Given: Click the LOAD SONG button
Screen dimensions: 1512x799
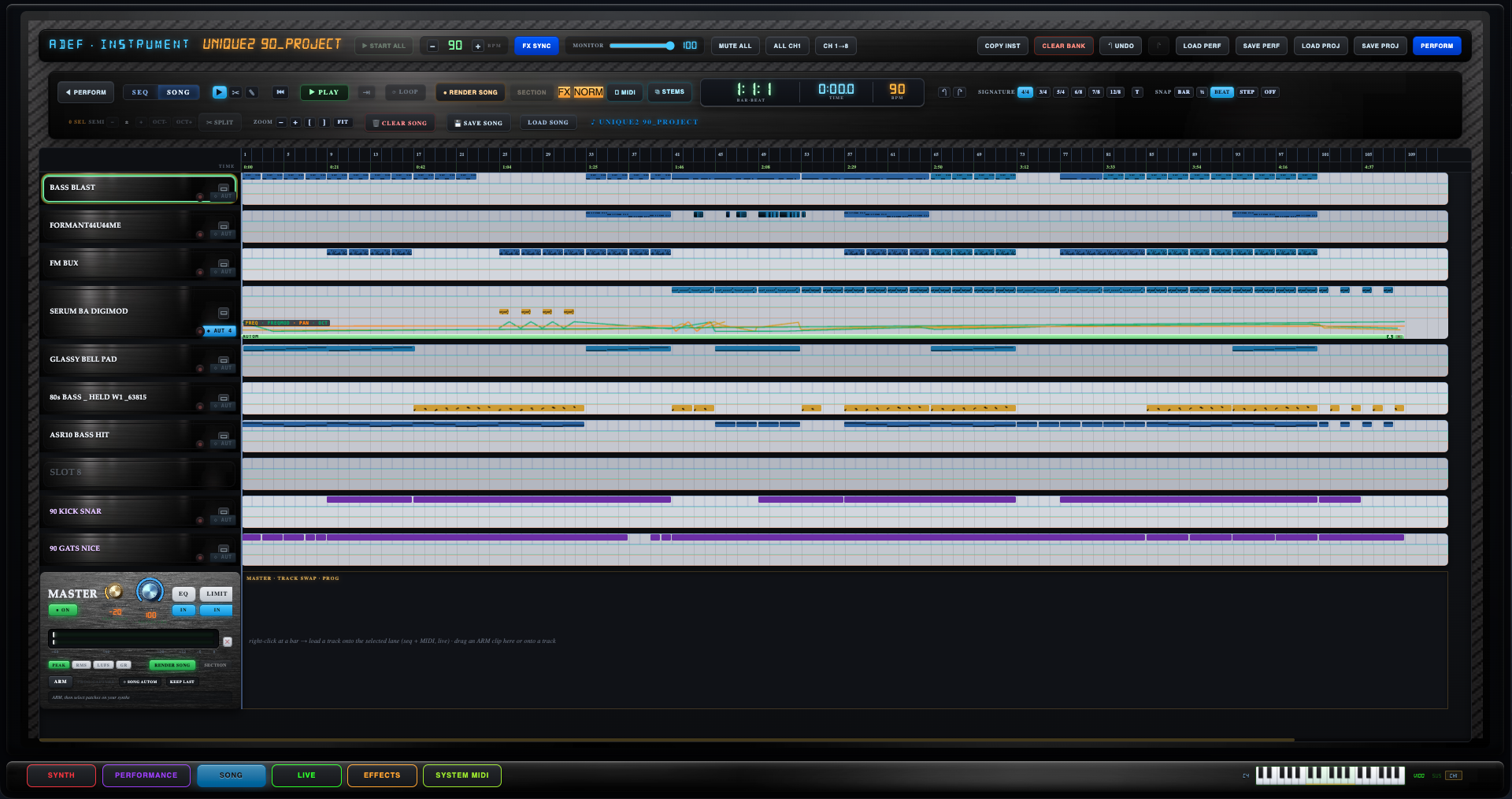Looking at the screenshot, I should 548,122.
